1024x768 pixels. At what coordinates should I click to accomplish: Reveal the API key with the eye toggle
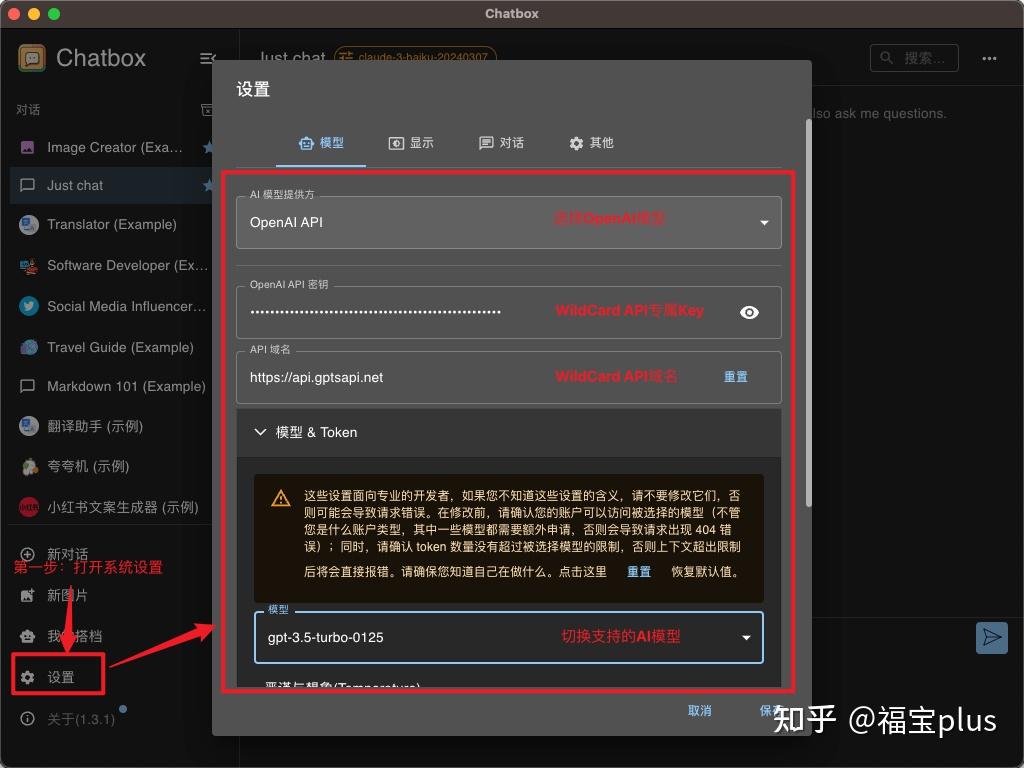(749, 312)
